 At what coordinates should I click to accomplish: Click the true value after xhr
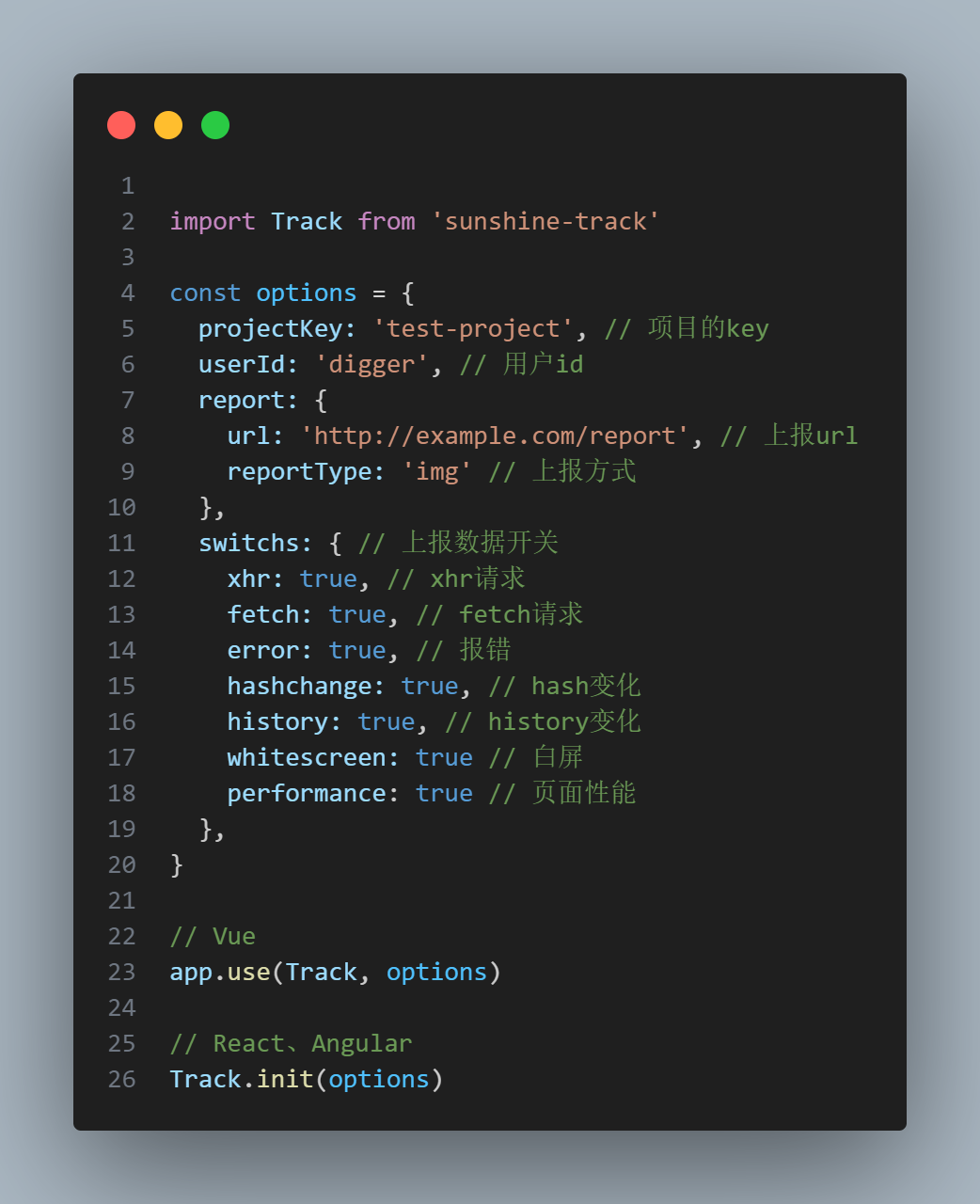pos(328,578)
